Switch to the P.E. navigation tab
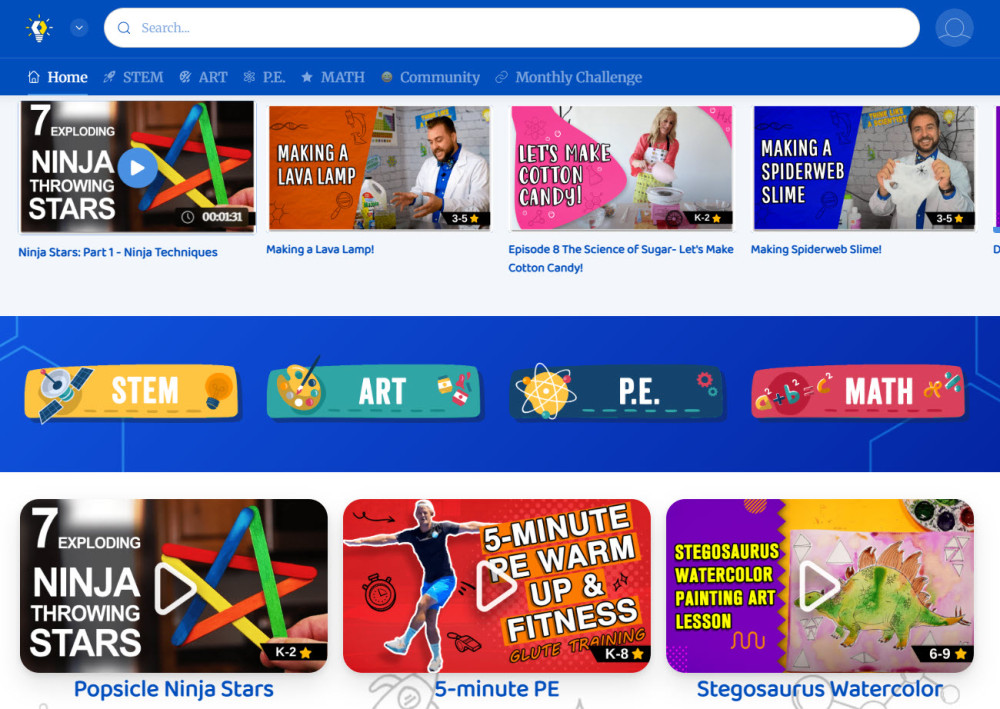This screenshot has height=709, width=1000. tap(264, 77)
